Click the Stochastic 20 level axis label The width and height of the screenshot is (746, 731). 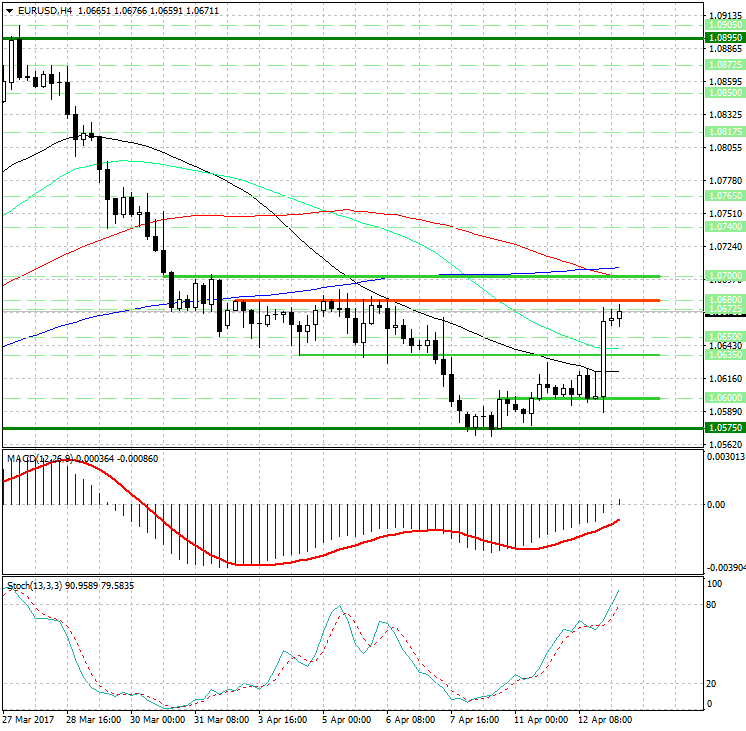click(714, 683)
